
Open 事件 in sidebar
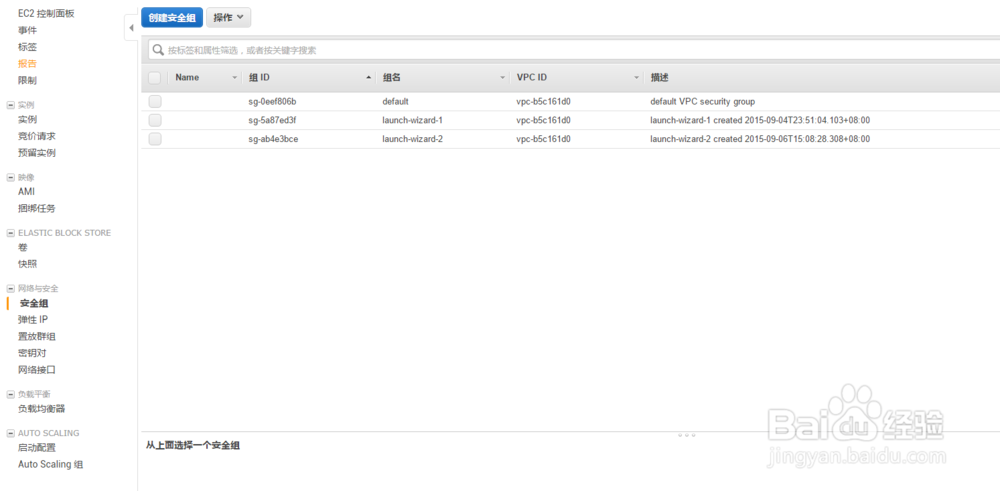[27, 30]
